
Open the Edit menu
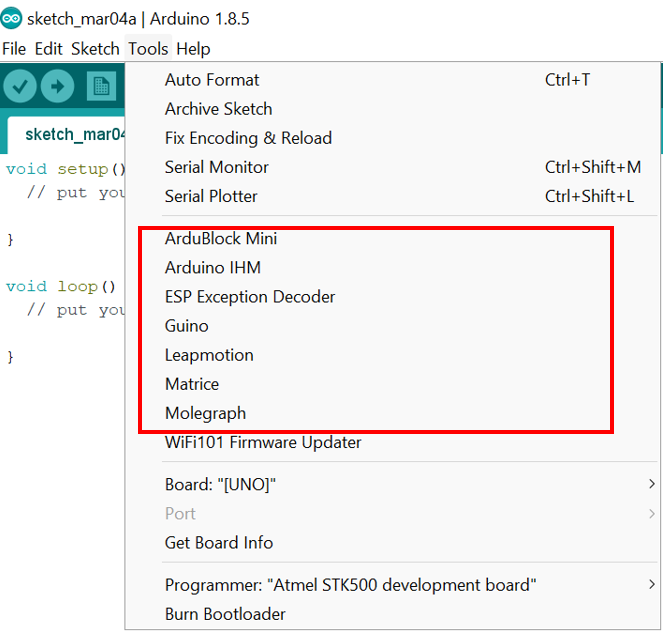(48, 48)
